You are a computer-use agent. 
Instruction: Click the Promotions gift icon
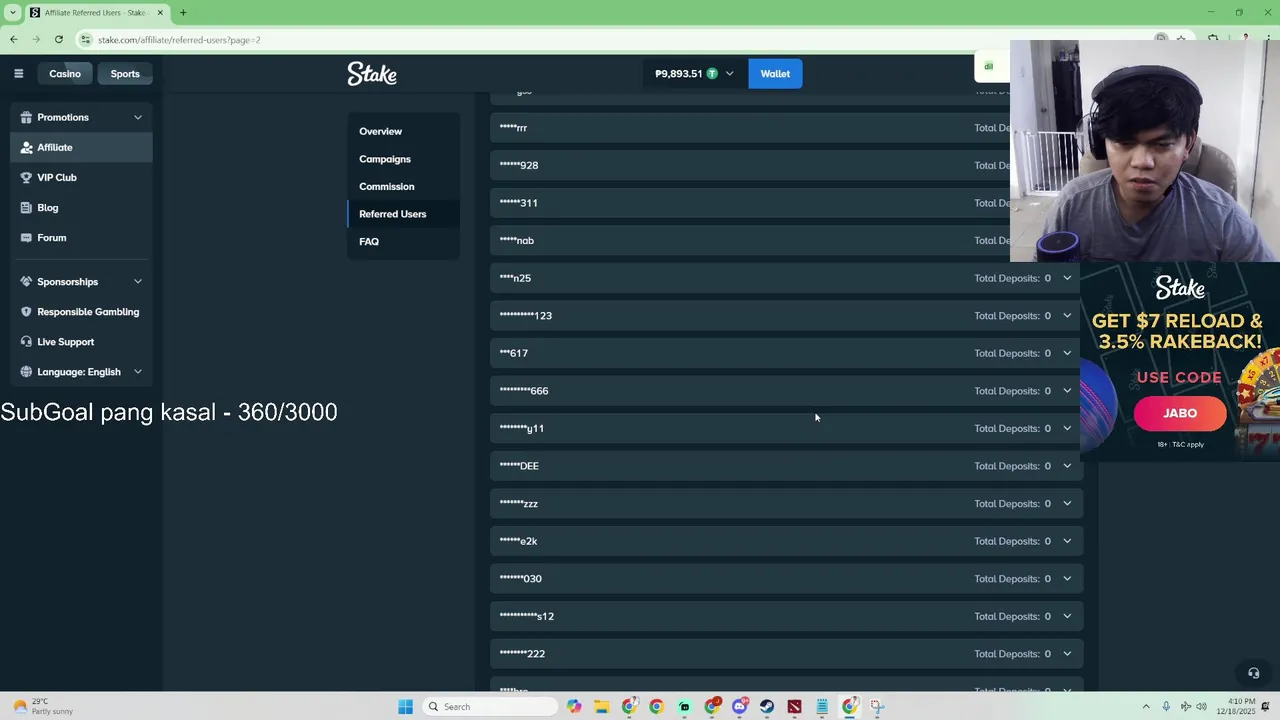pos(26,117)
